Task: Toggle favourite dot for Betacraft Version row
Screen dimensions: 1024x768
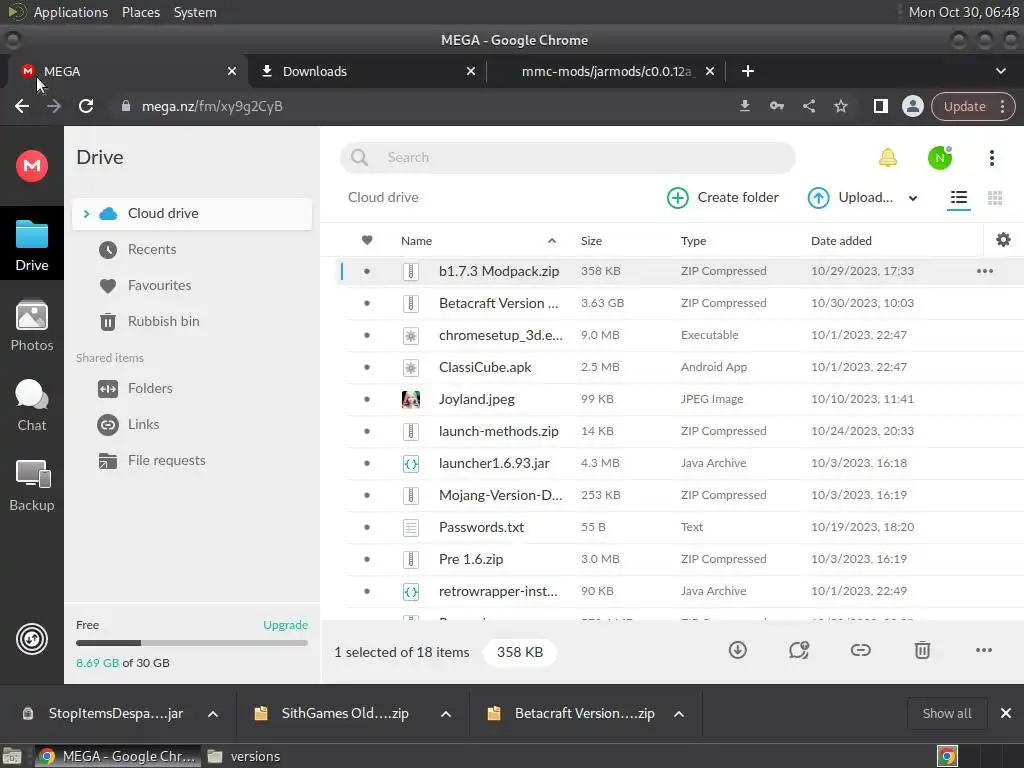Action: point(367,303)
